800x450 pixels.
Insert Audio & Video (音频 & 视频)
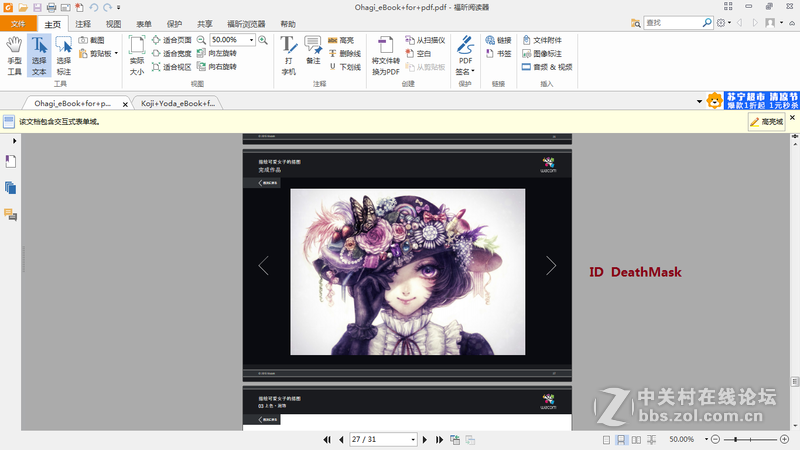click(547, 67)
